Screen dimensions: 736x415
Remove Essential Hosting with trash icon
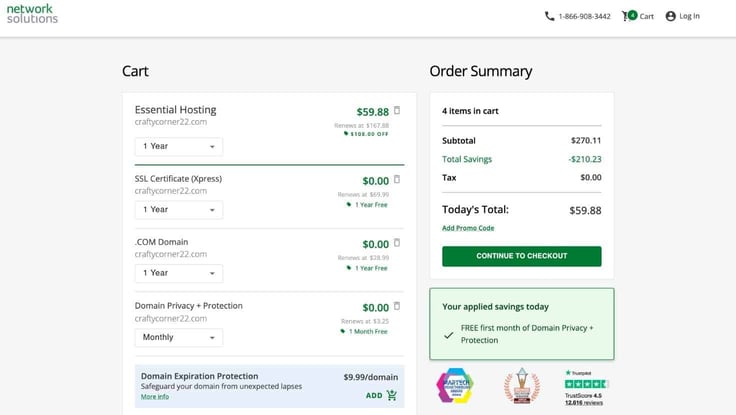pos(397,110)
